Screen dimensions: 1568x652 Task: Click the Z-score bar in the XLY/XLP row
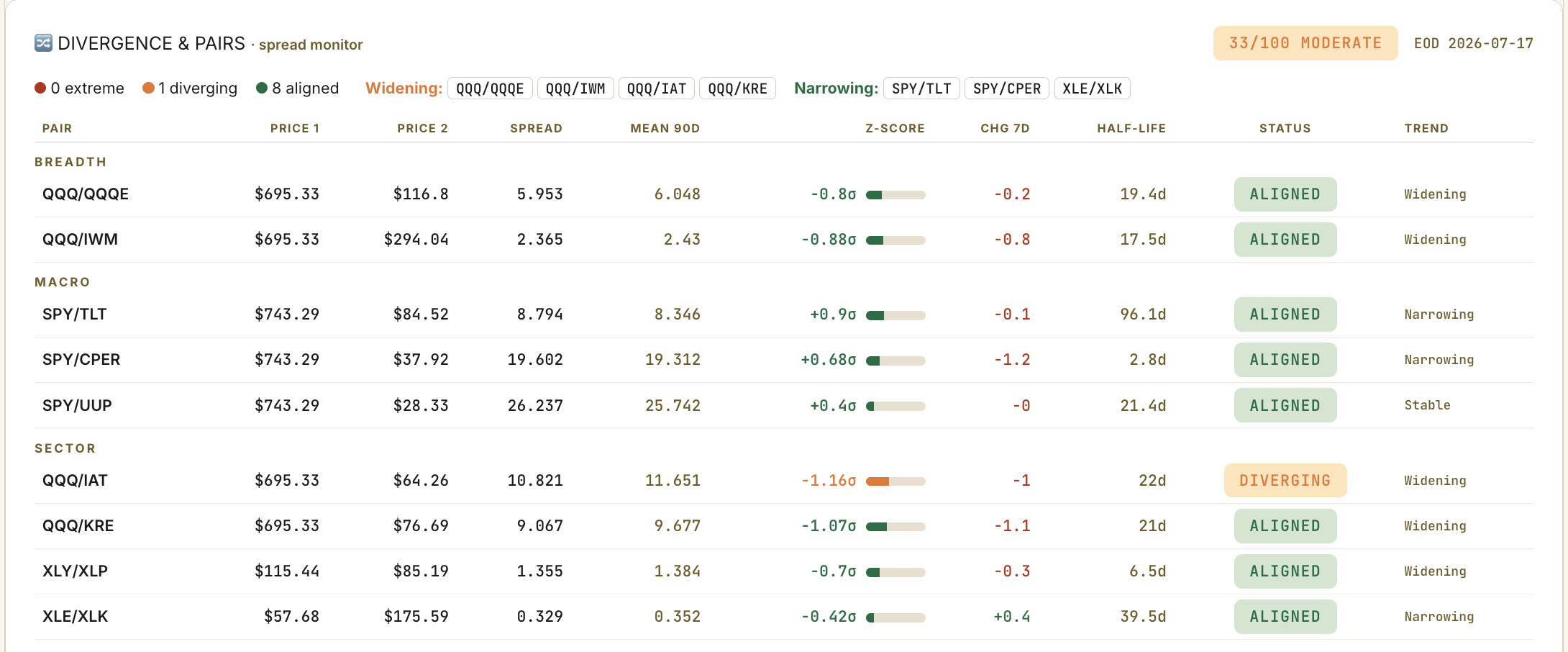pos(895,572)
